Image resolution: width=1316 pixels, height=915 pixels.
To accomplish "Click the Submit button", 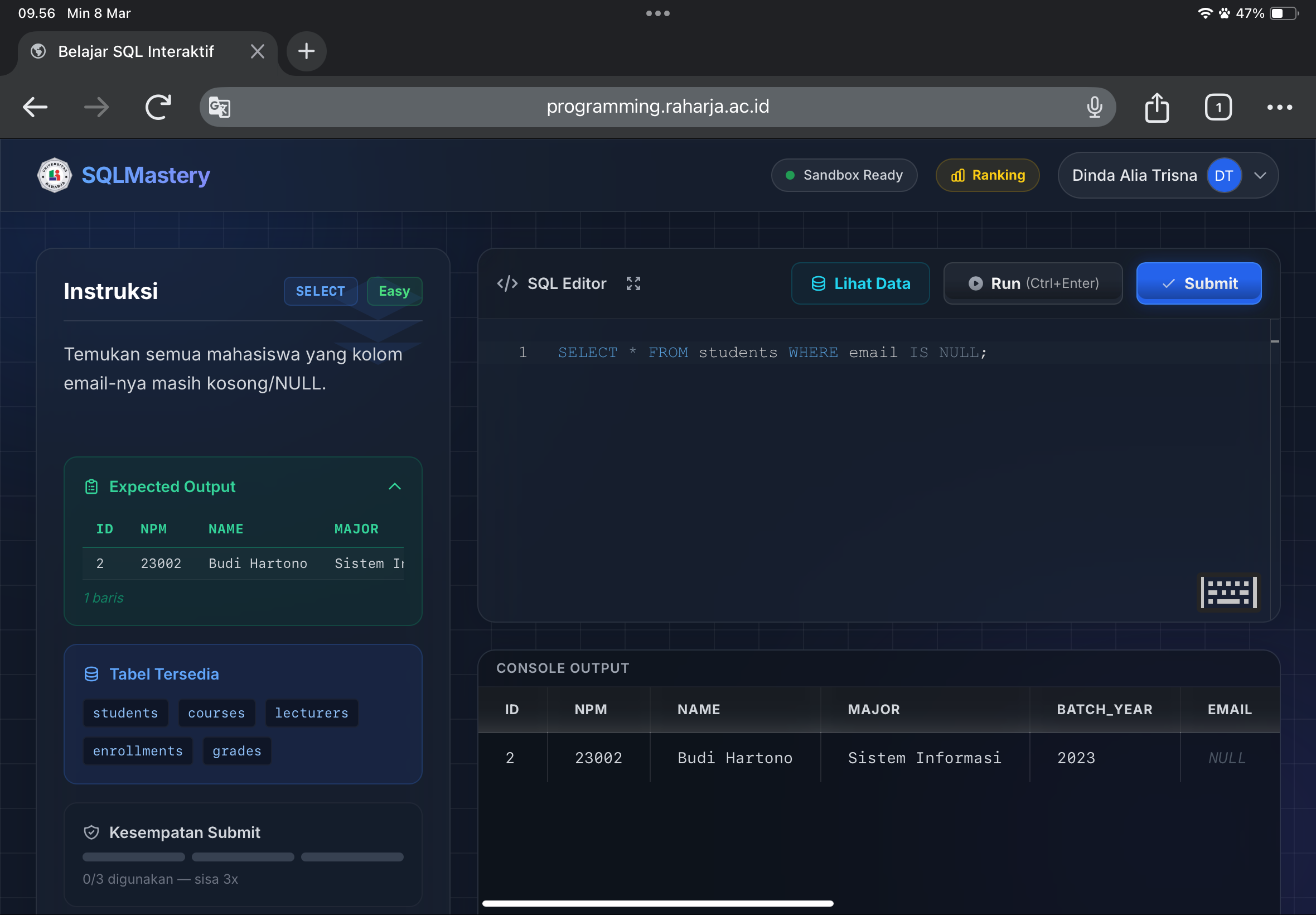I will click(x=1198, y=283).
